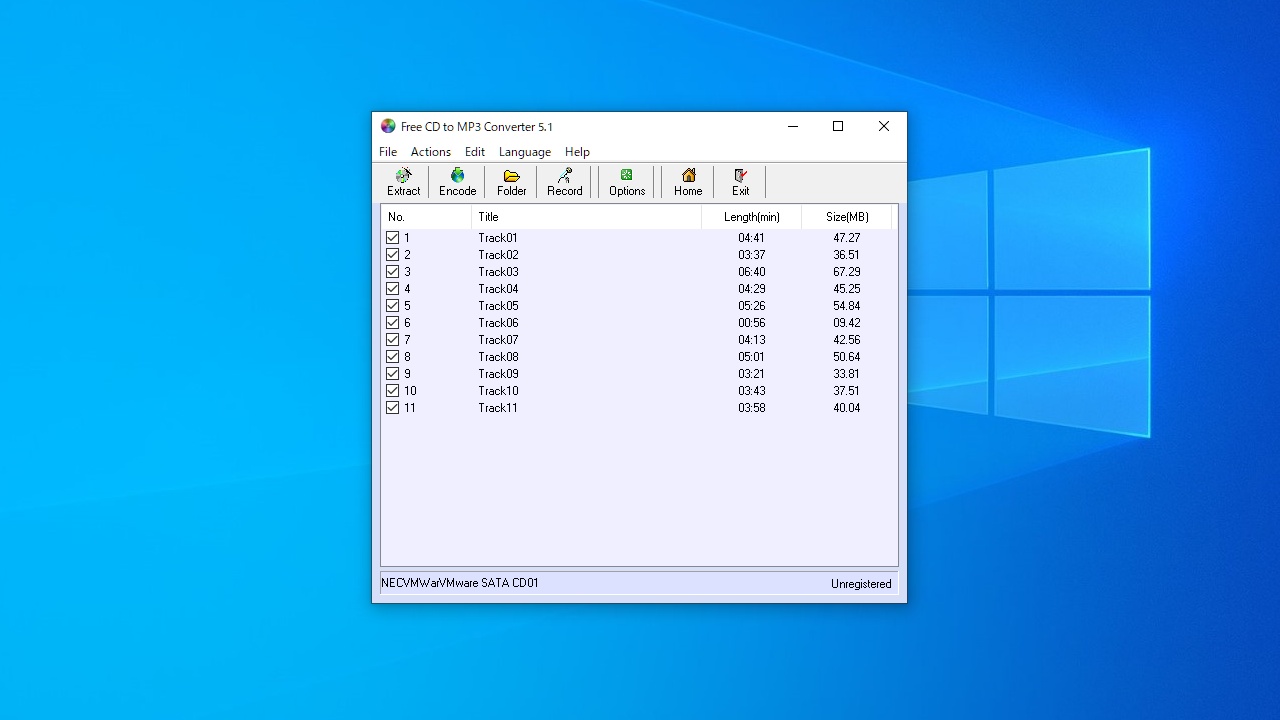This screenshot has height=720, width=1280.
Task: Uncheck the checkbox for track 9
Action: coord(392,374)
